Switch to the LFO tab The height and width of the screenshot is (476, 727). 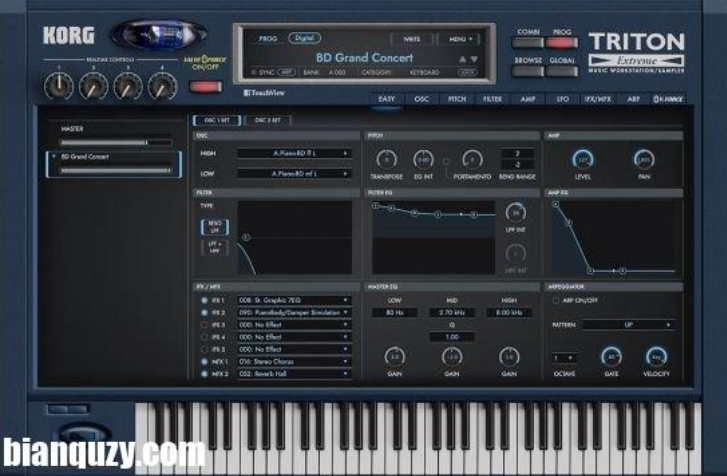(x=563, y=100)
